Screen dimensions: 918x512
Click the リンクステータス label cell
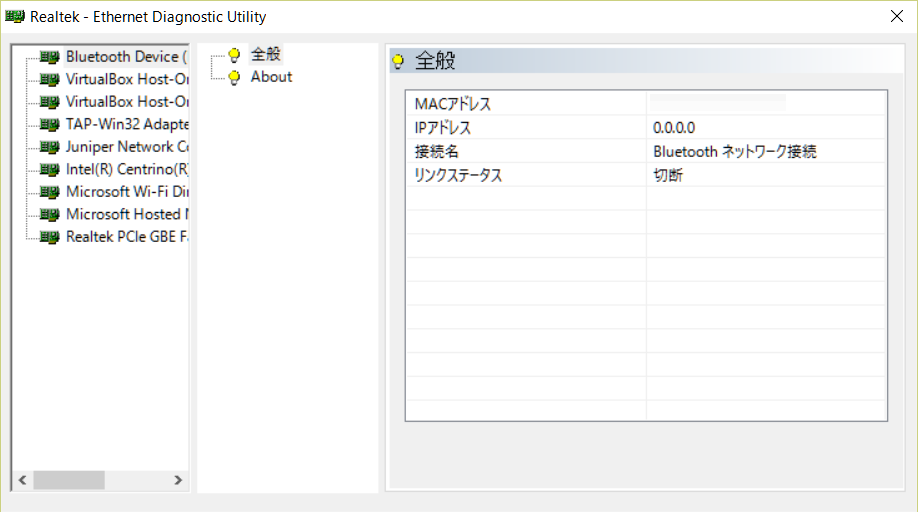526,175
